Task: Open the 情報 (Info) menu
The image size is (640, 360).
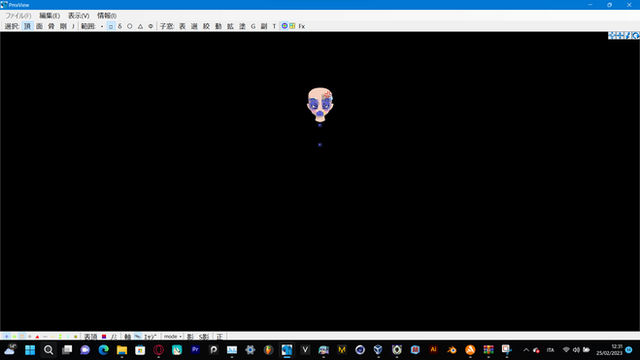Action: (107, 16)
